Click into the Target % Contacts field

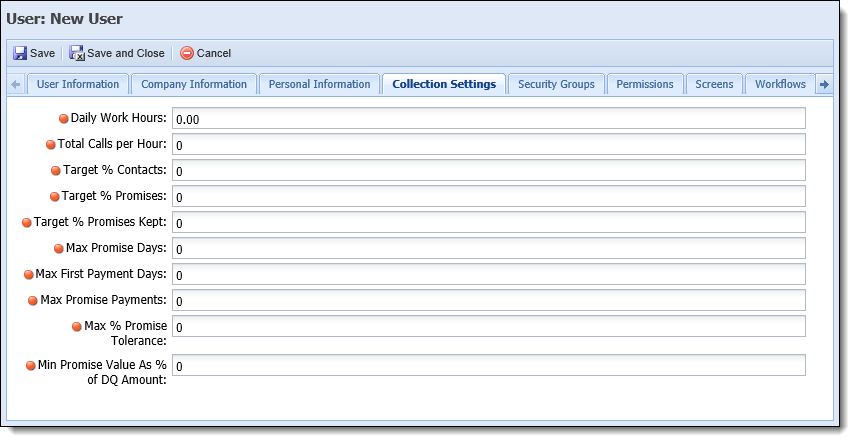click(x=489, y=170)
